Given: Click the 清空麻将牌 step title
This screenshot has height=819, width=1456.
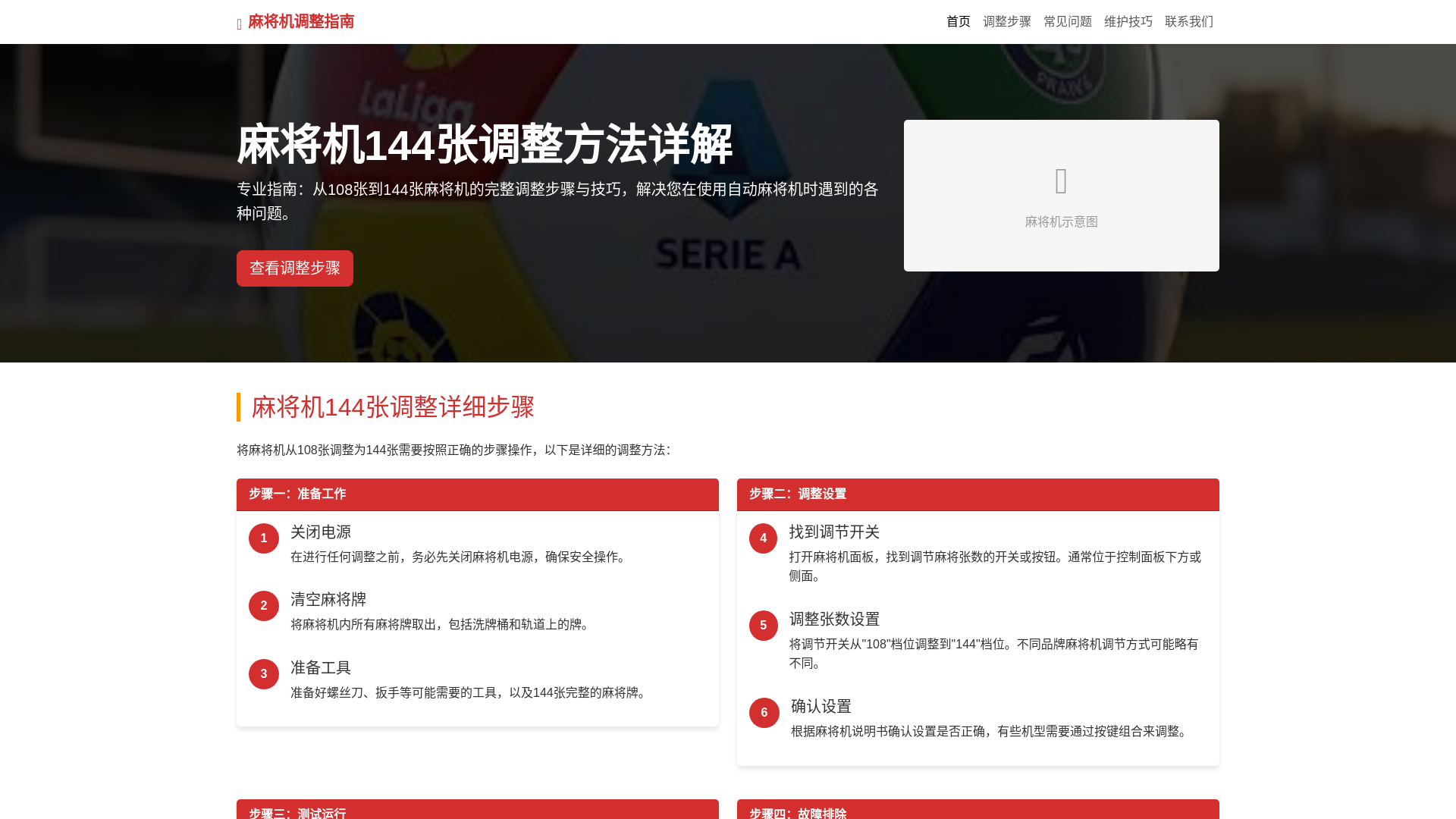Looking at the screenshot, I should click(x=328, y=600).
